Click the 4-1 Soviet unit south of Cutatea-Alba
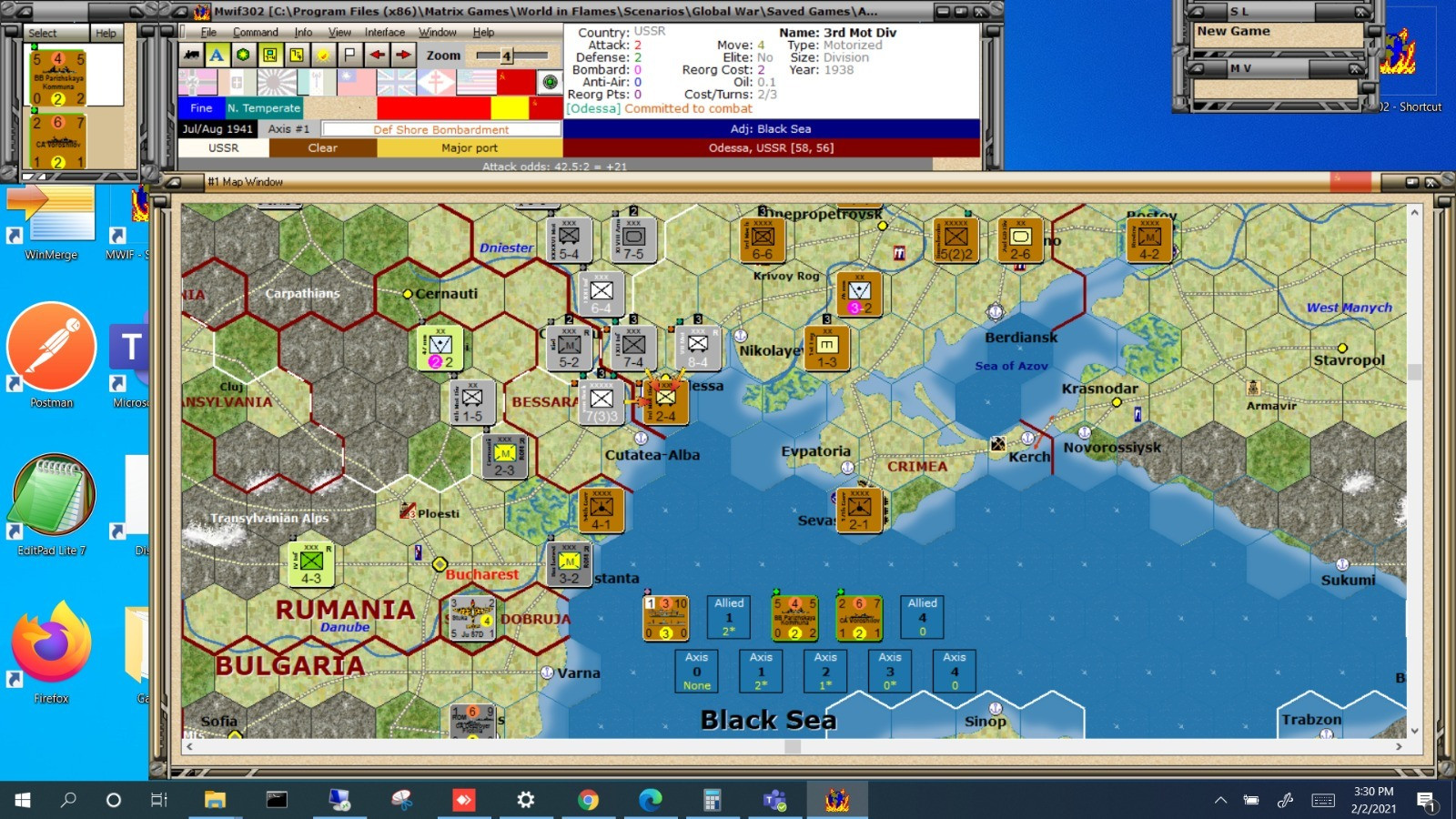1456x819 pixels. [601, 510]
